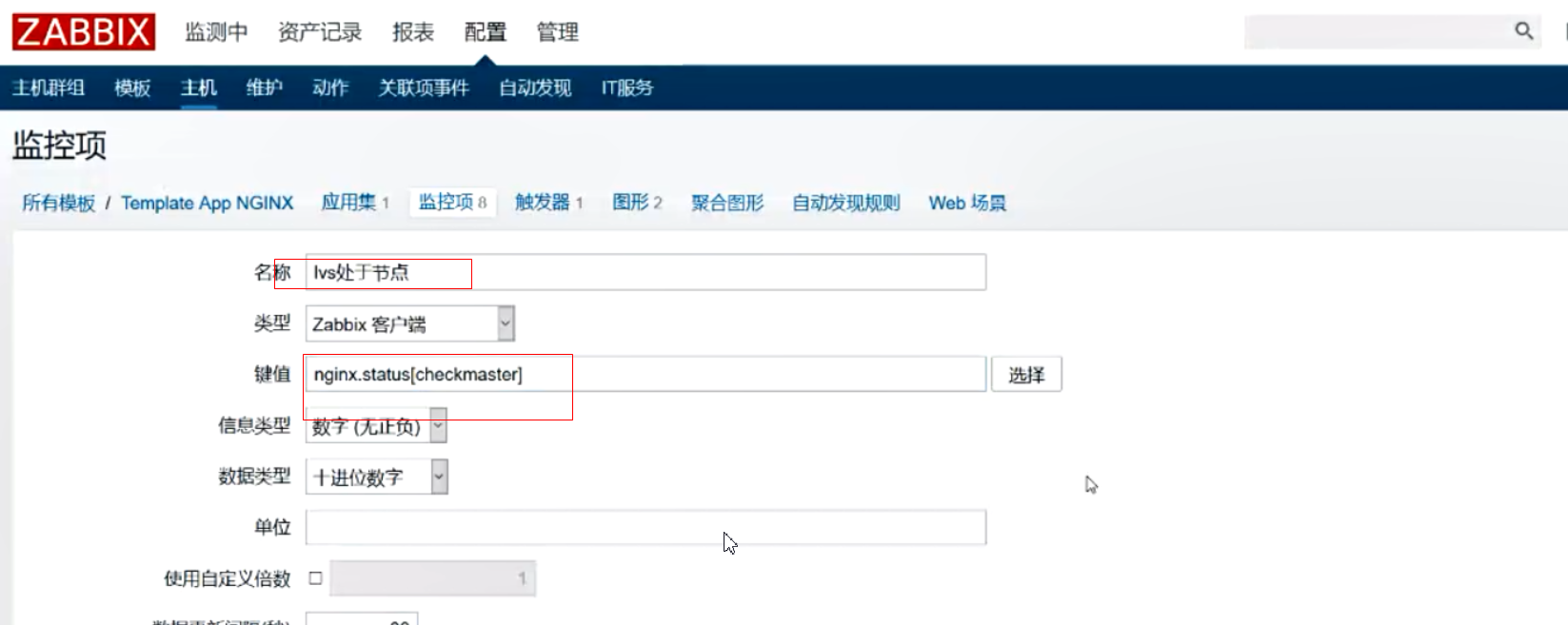Click the top search input box
1568x625 pixels.
(1378, 31)
